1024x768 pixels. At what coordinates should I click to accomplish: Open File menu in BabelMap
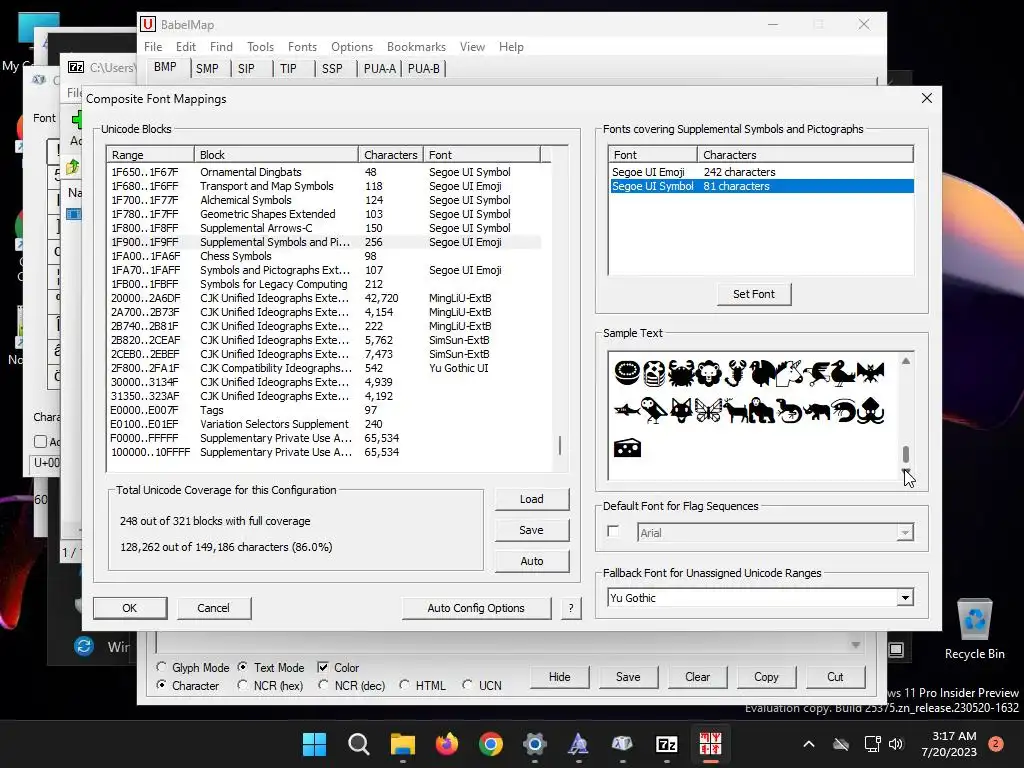153,47
